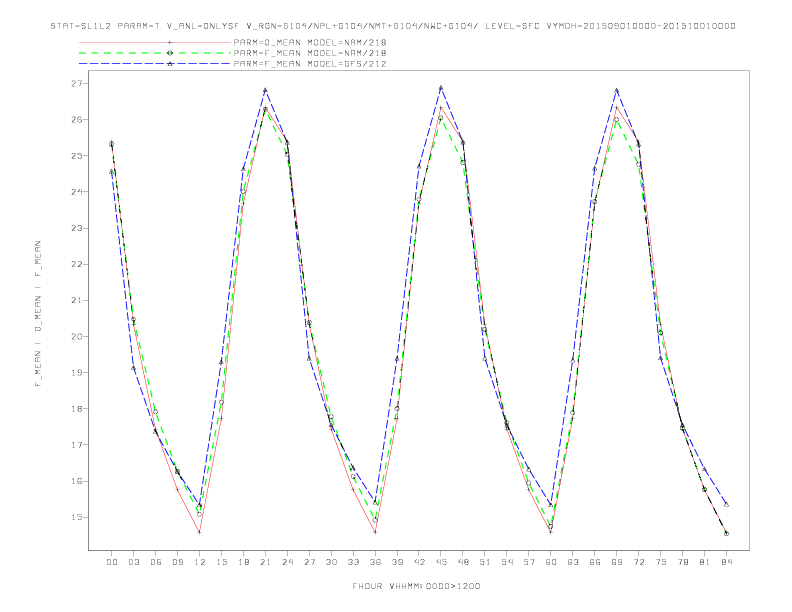Click y-axis tick value 20
Screen dimensions: 792x612
[76, 336]
